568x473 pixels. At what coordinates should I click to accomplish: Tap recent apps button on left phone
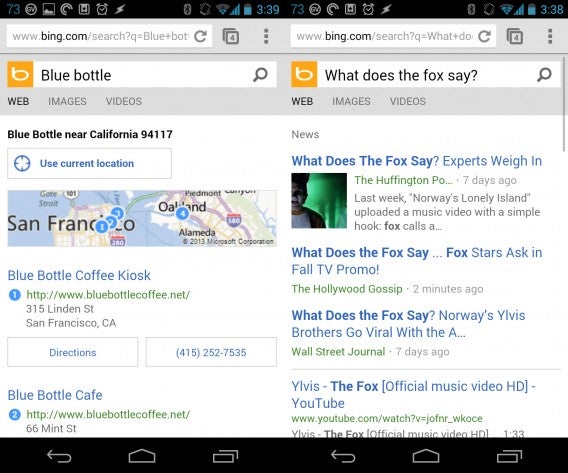[225, 456]
